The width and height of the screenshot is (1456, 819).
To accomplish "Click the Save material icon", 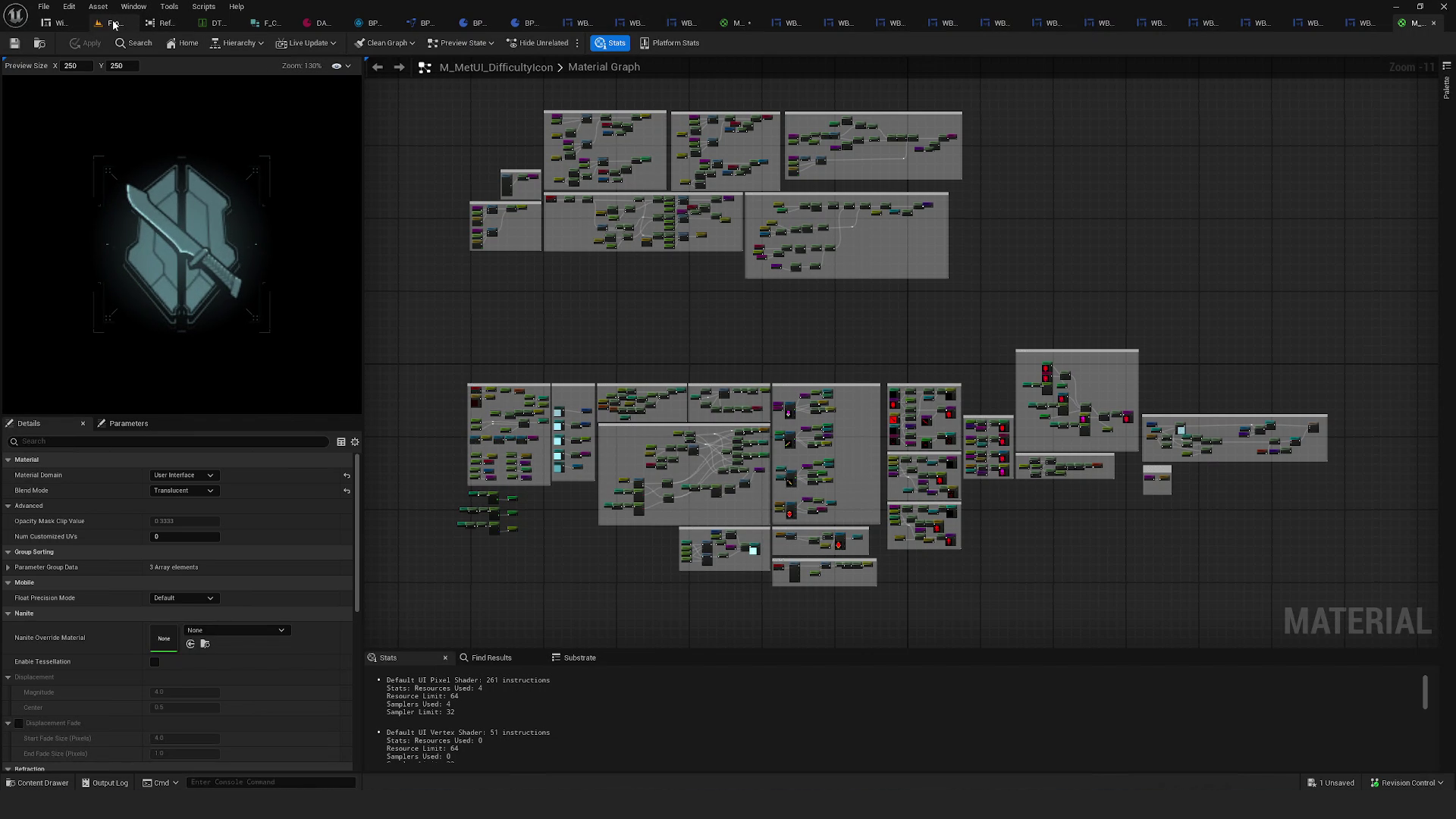I will (14, 43).
